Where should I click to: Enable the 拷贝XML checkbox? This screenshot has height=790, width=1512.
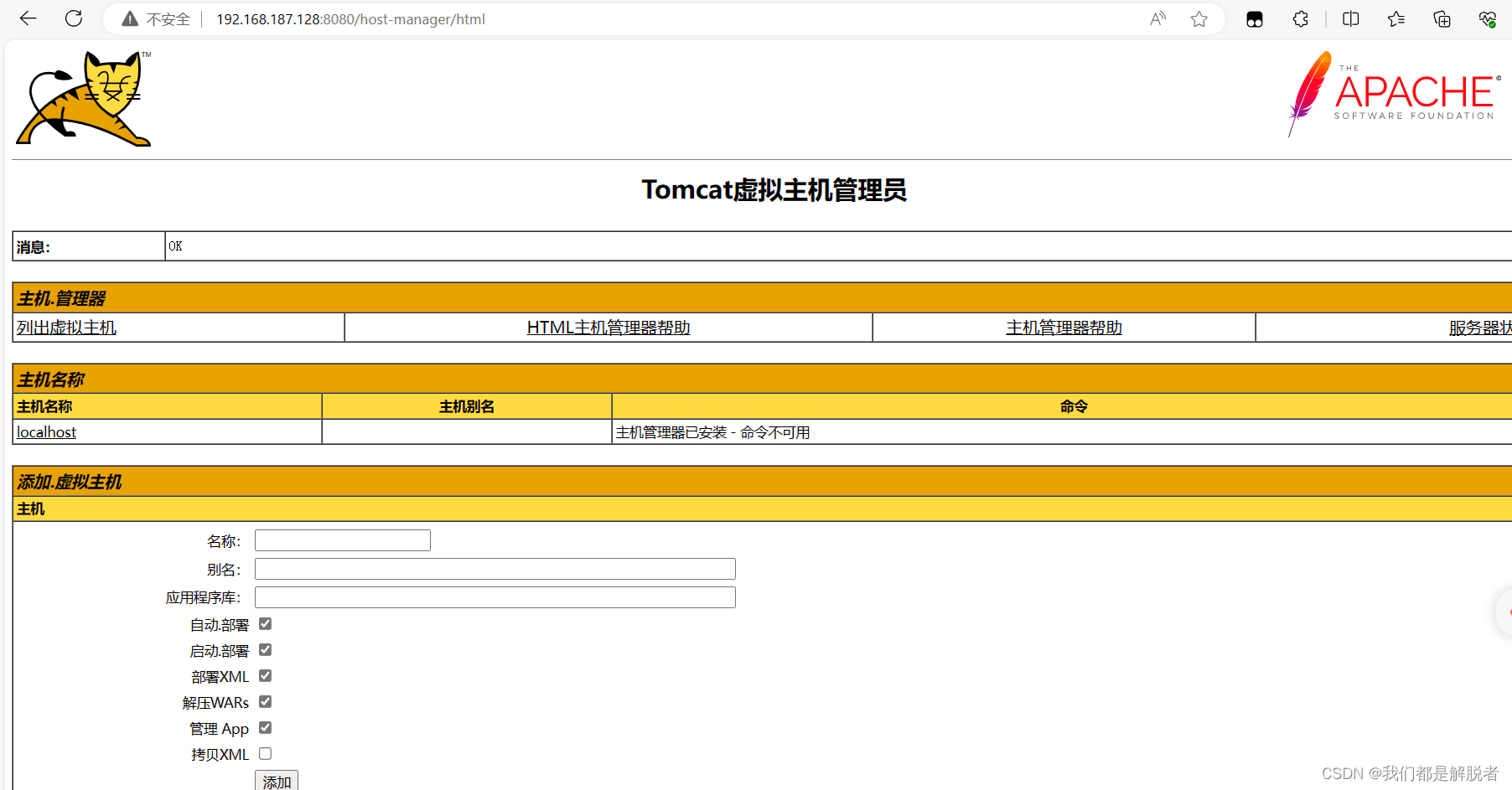coord(265,753)
